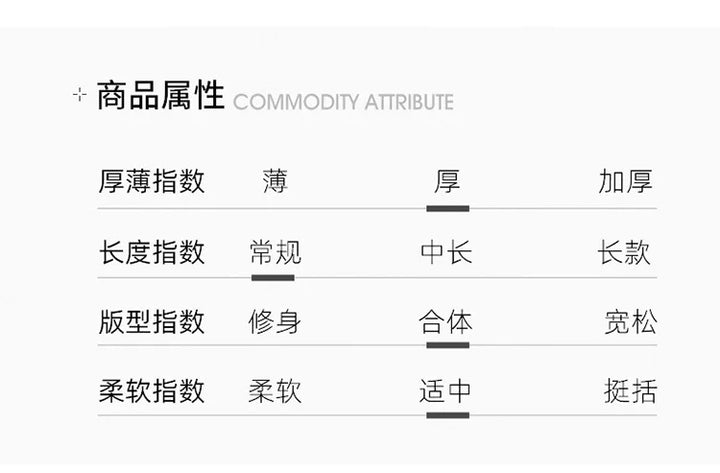The image size is (720, 473).
Task: Click the 长度指数 row label
Action: 152,252
